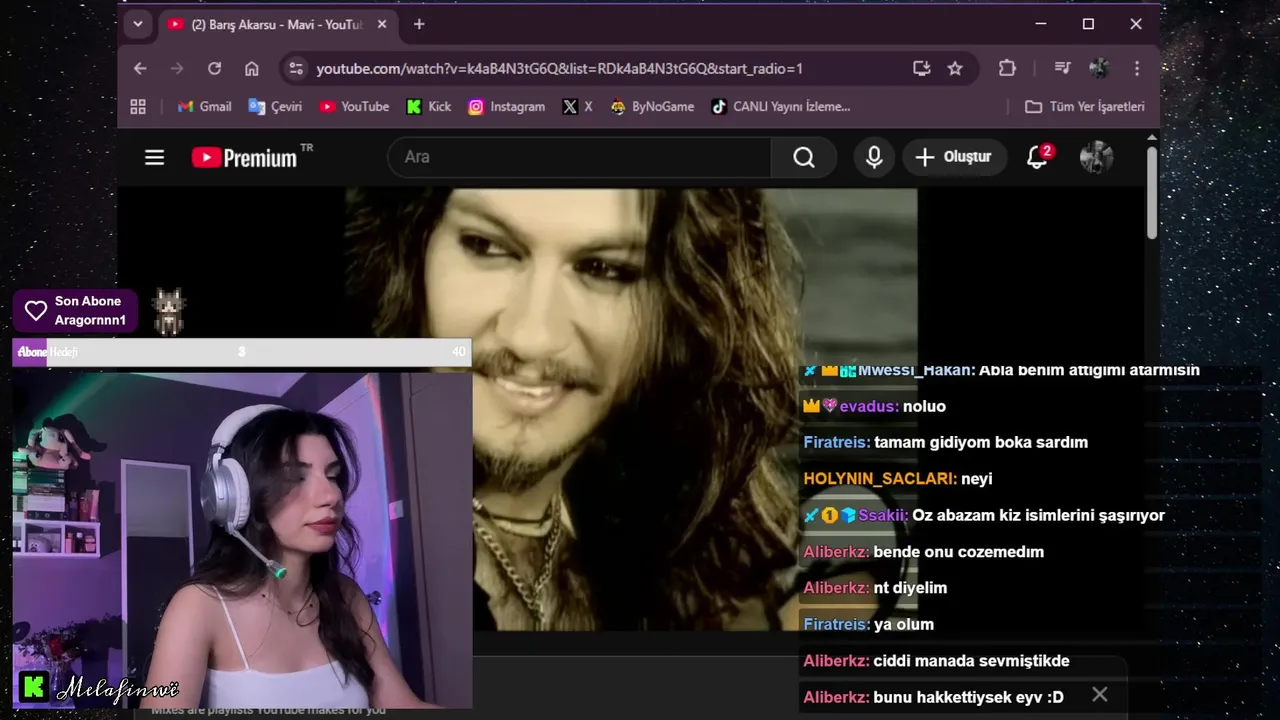This screenshot has width=1280, height=720.
Task: Open the Çeviri bookmark
Action: (x=275, y=106)
